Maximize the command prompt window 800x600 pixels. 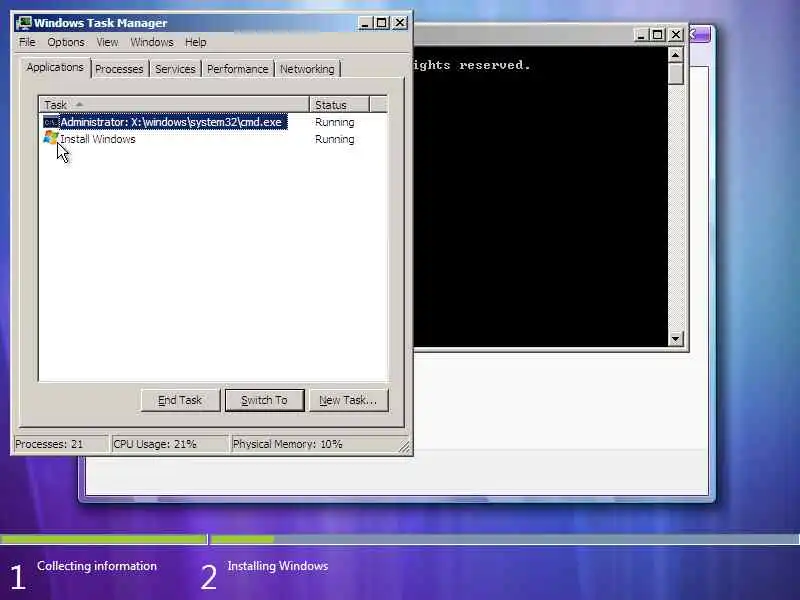(x=658, y=35)
